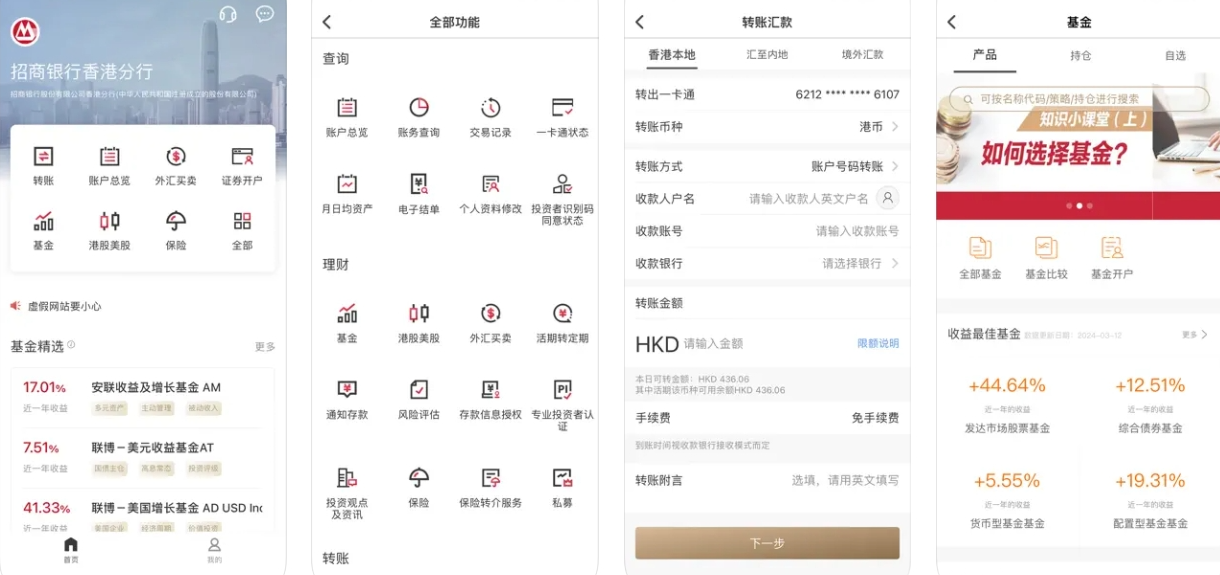Open 投资观点及资讯 in 全部功能
The width and height of the screenshot is (1220, 575).
347,493
